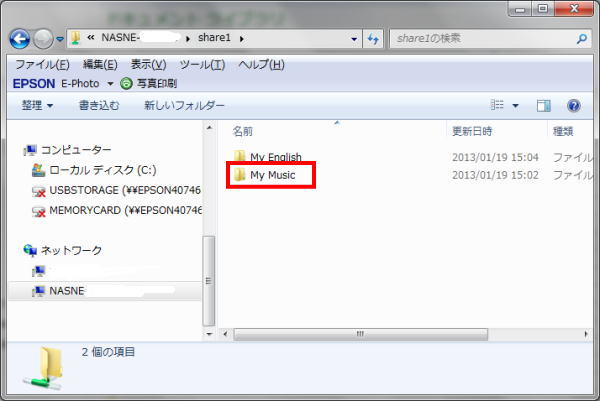Select the USBSTORAGE network drive
The image size is (600, 401).
(125, 190)
